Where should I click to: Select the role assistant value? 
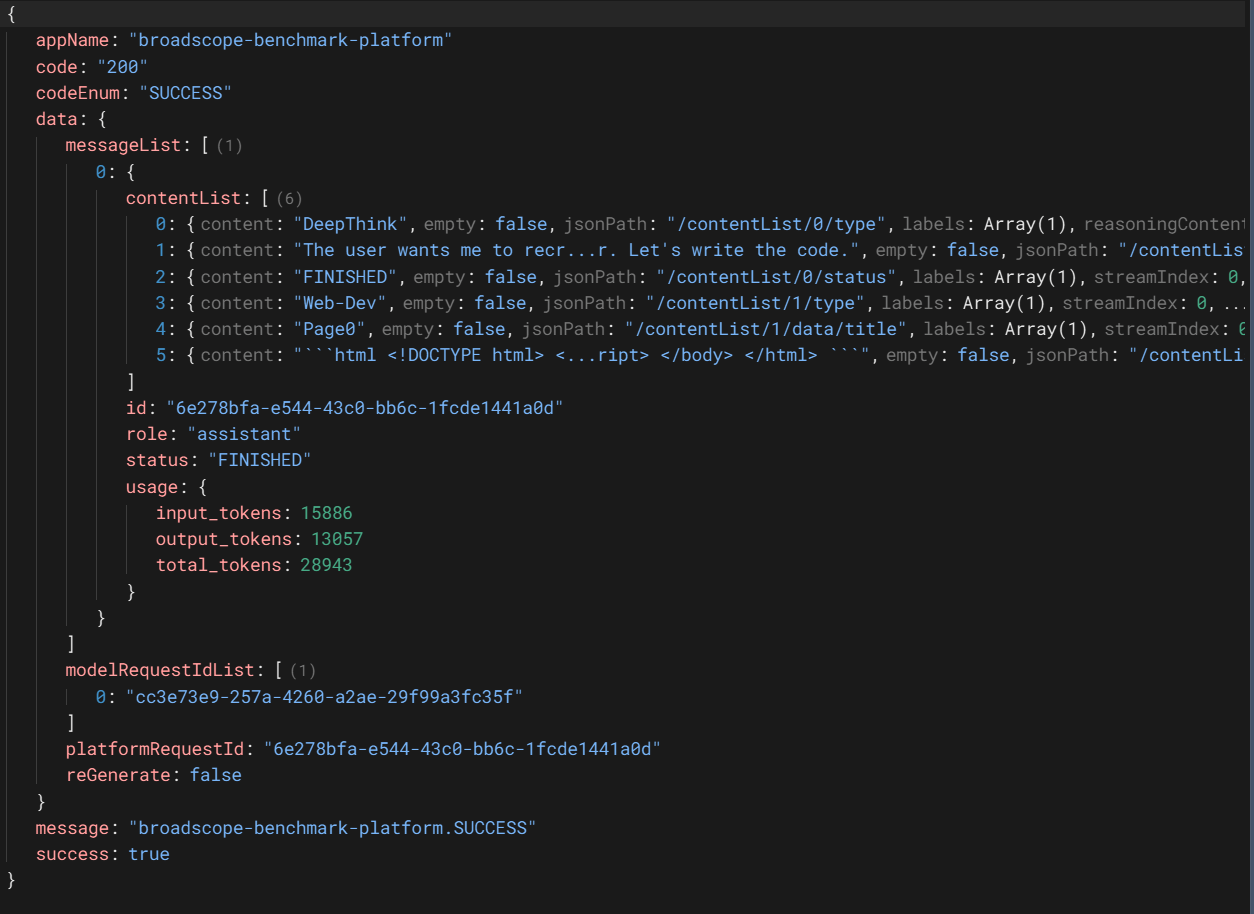[241, 434]
